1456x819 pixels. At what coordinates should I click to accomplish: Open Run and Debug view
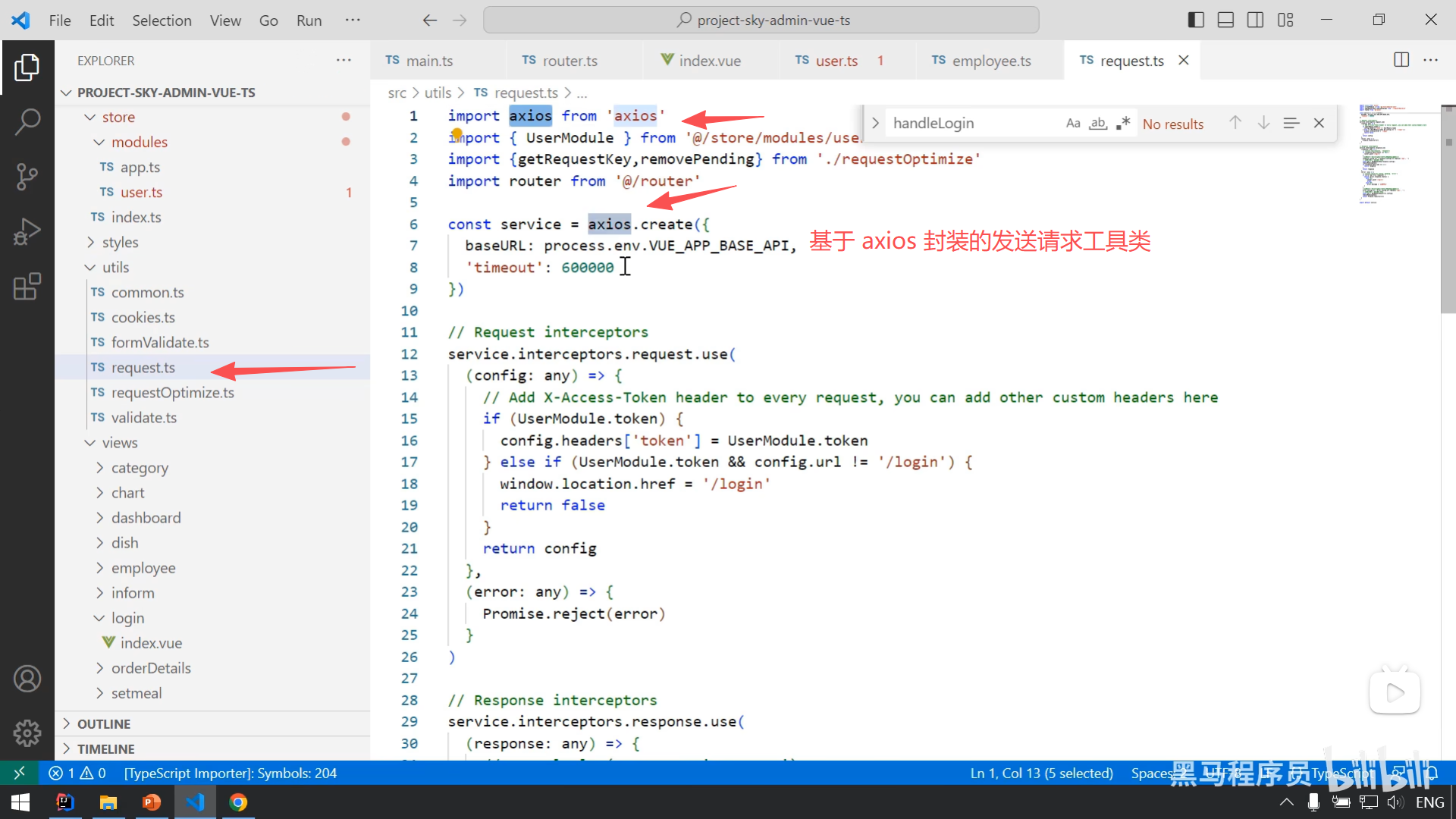tap(27, 231)
